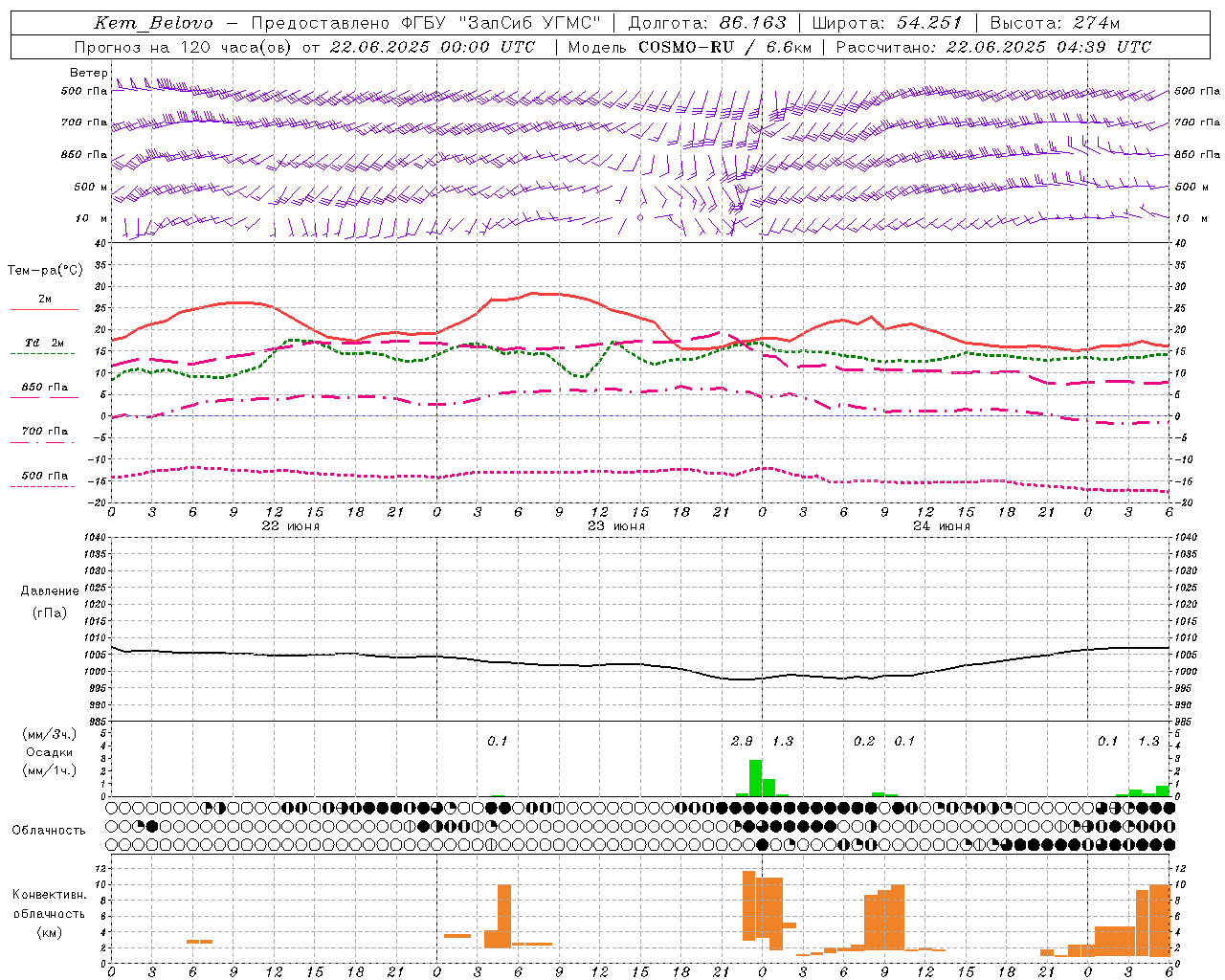
Task: Select the 'Предоставлено ФГБУ "ЗапСиб УГМС"' text
Action: click(426, 23)
